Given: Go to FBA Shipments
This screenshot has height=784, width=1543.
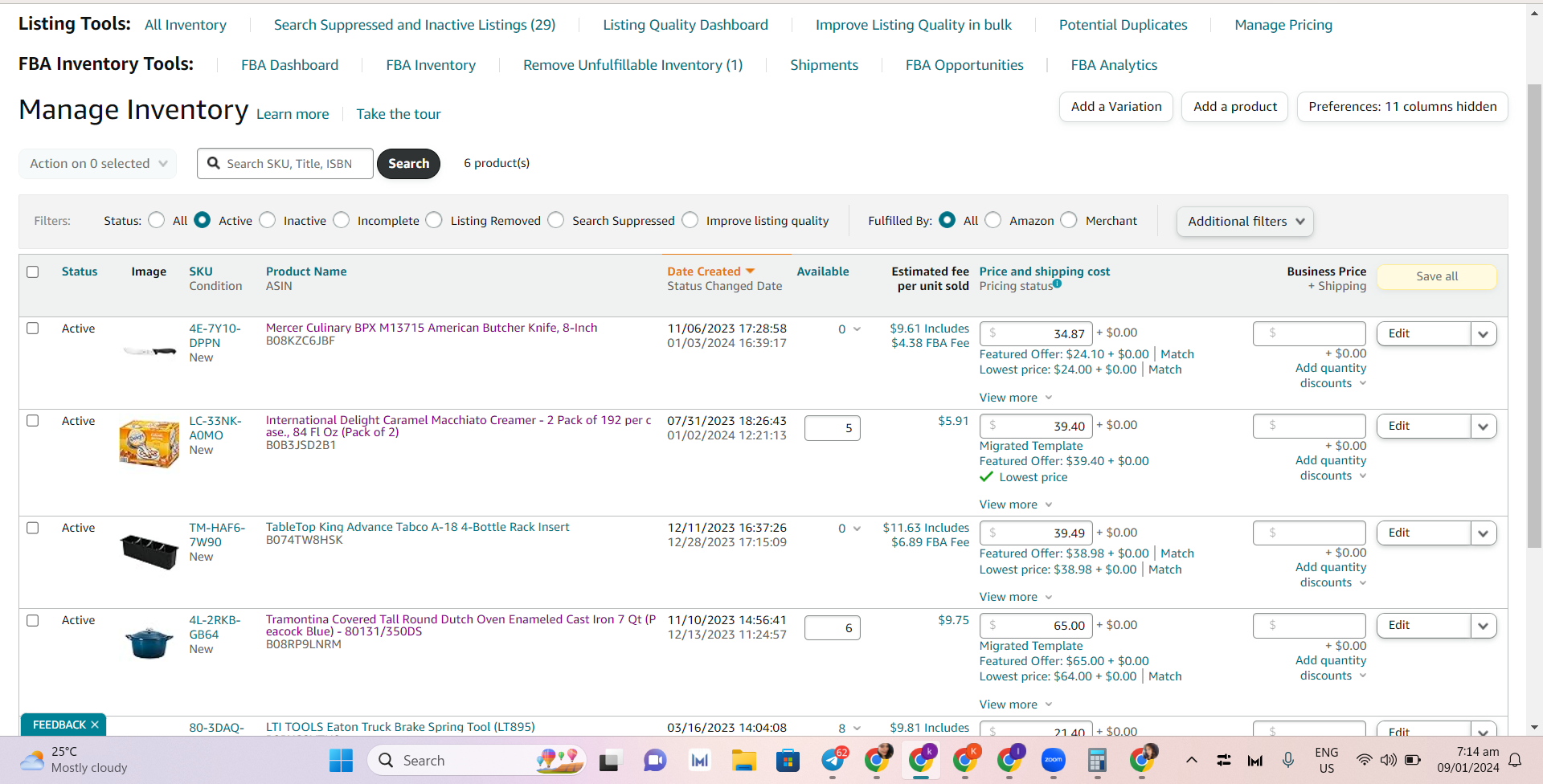Looking at the screenshot, I should 824,65.
